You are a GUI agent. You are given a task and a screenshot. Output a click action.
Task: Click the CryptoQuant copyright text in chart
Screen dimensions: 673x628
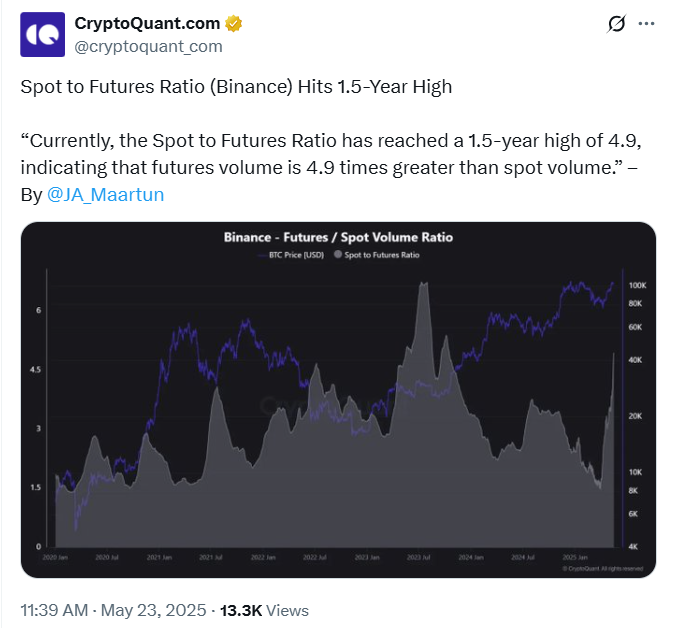603,568
